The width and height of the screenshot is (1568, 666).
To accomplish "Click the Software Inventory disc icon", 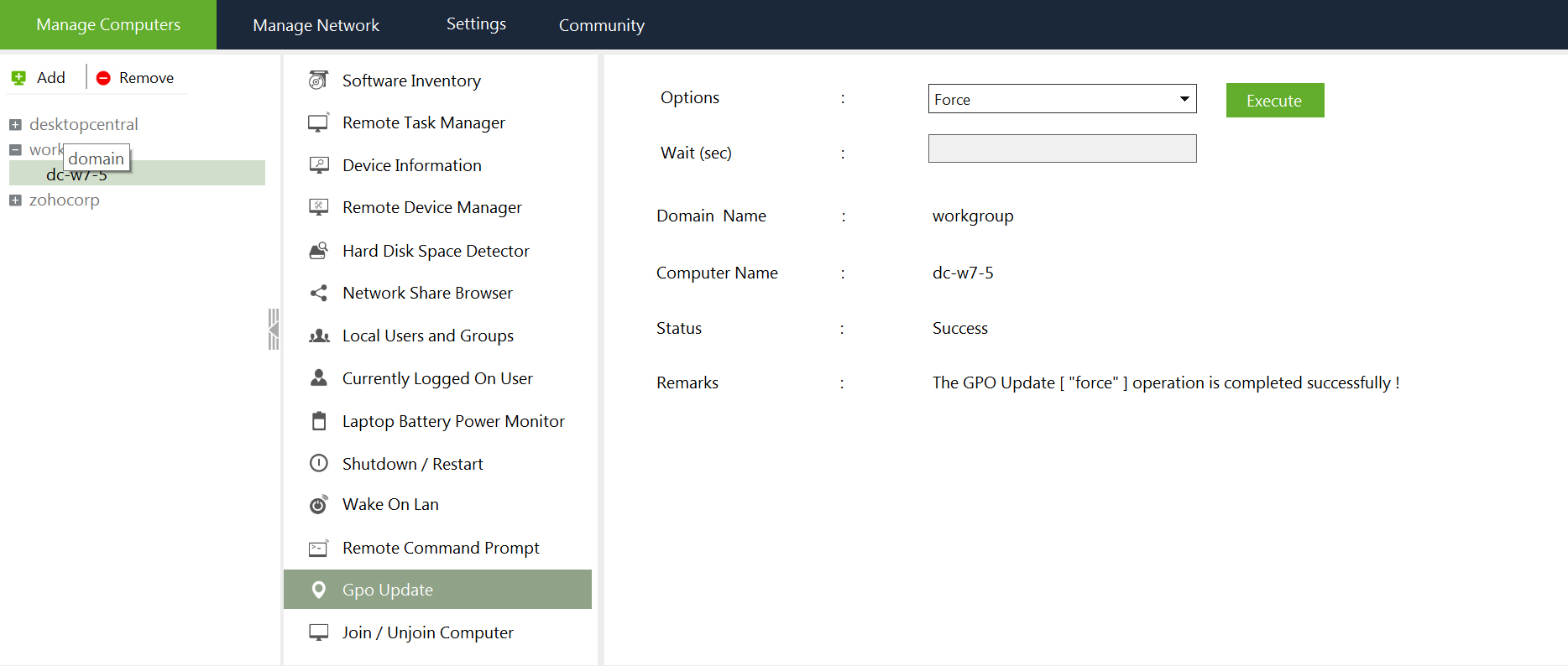I will tap(318, 81).
